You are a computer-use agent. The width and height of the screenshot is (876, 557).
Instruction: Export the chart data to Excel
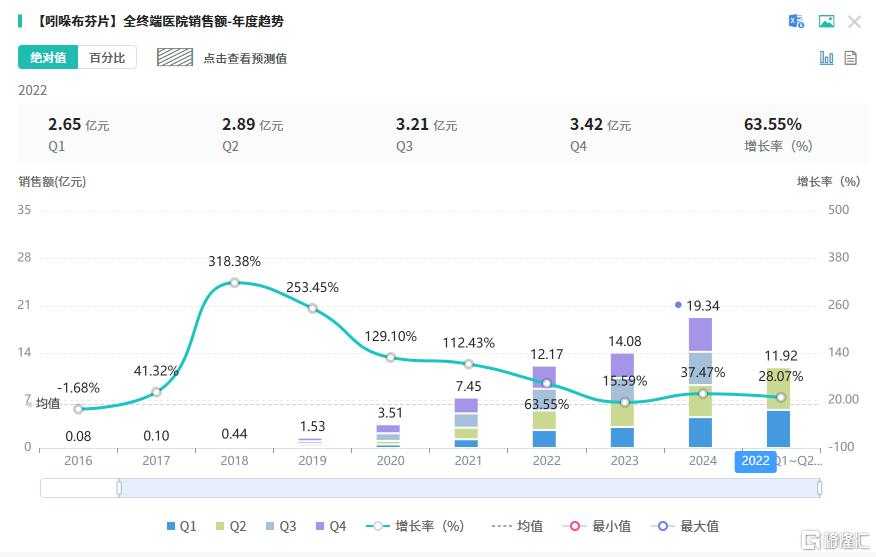pos(796,21)
